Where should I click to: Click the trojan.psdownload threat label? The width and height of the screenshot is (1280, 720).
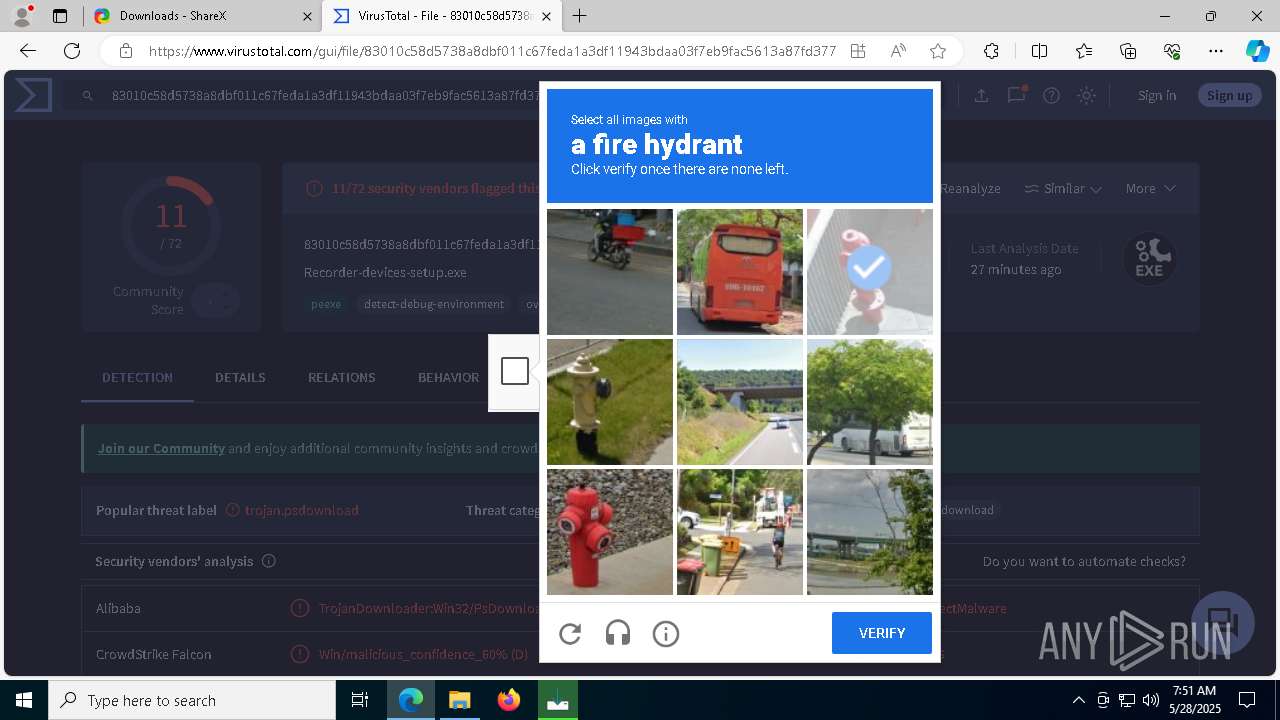point(302,510)
